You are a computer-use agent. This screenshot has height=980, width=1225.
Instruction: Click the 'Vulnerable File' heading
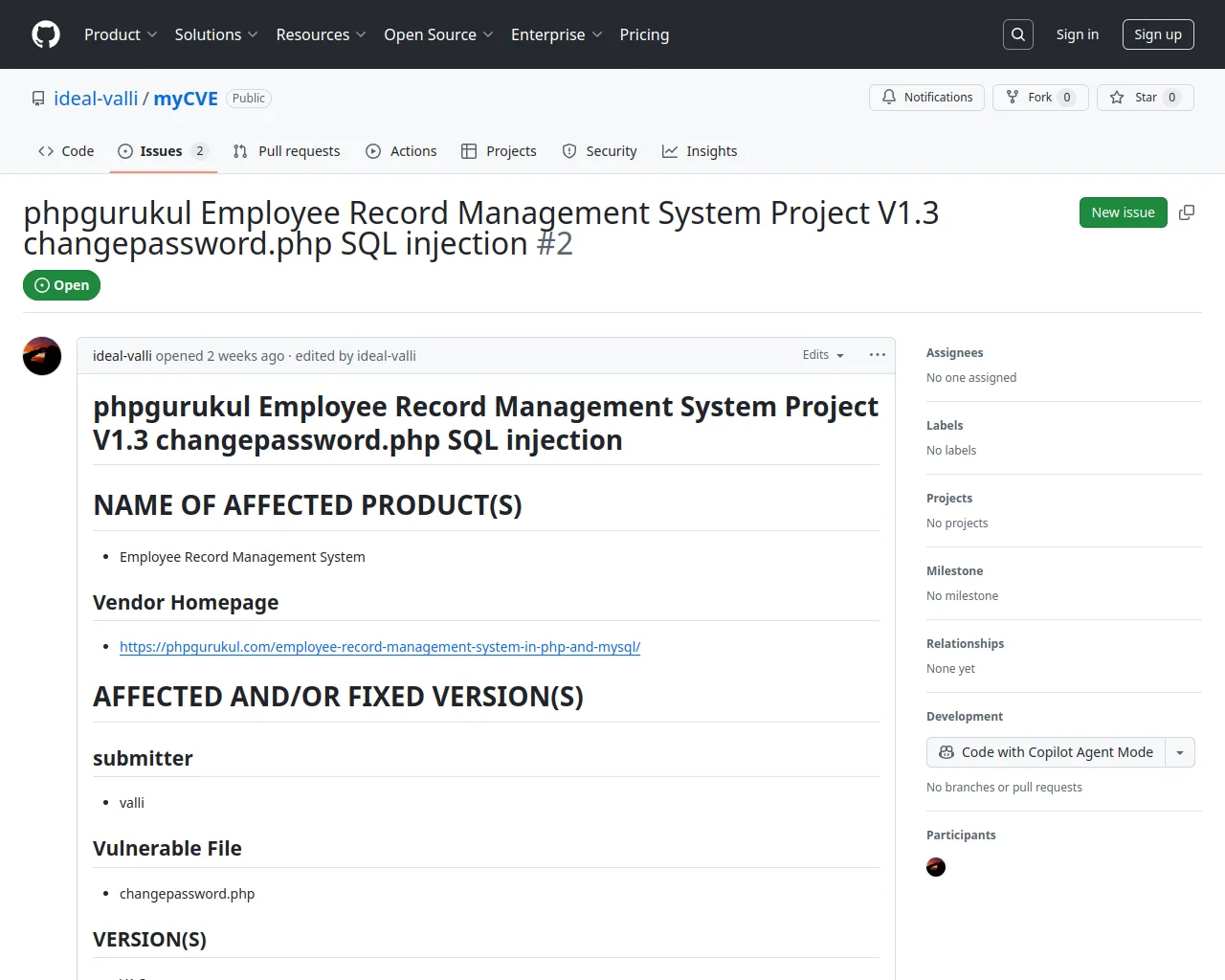tap(167, 848)
